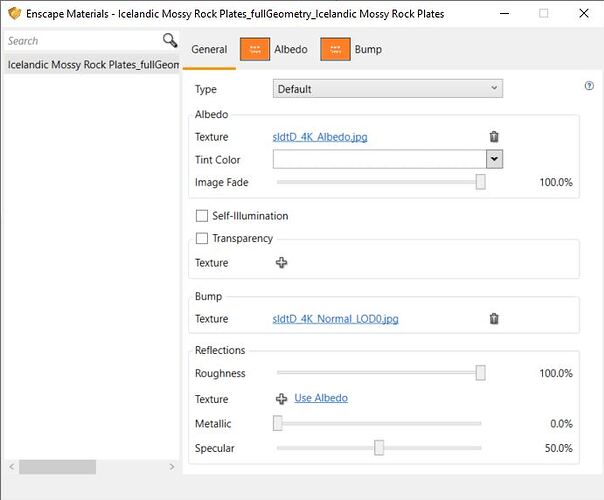Select Icelandic Mossy Rock Plates material in list
This screenshot has width=604, height=500.
coord(92,64)
